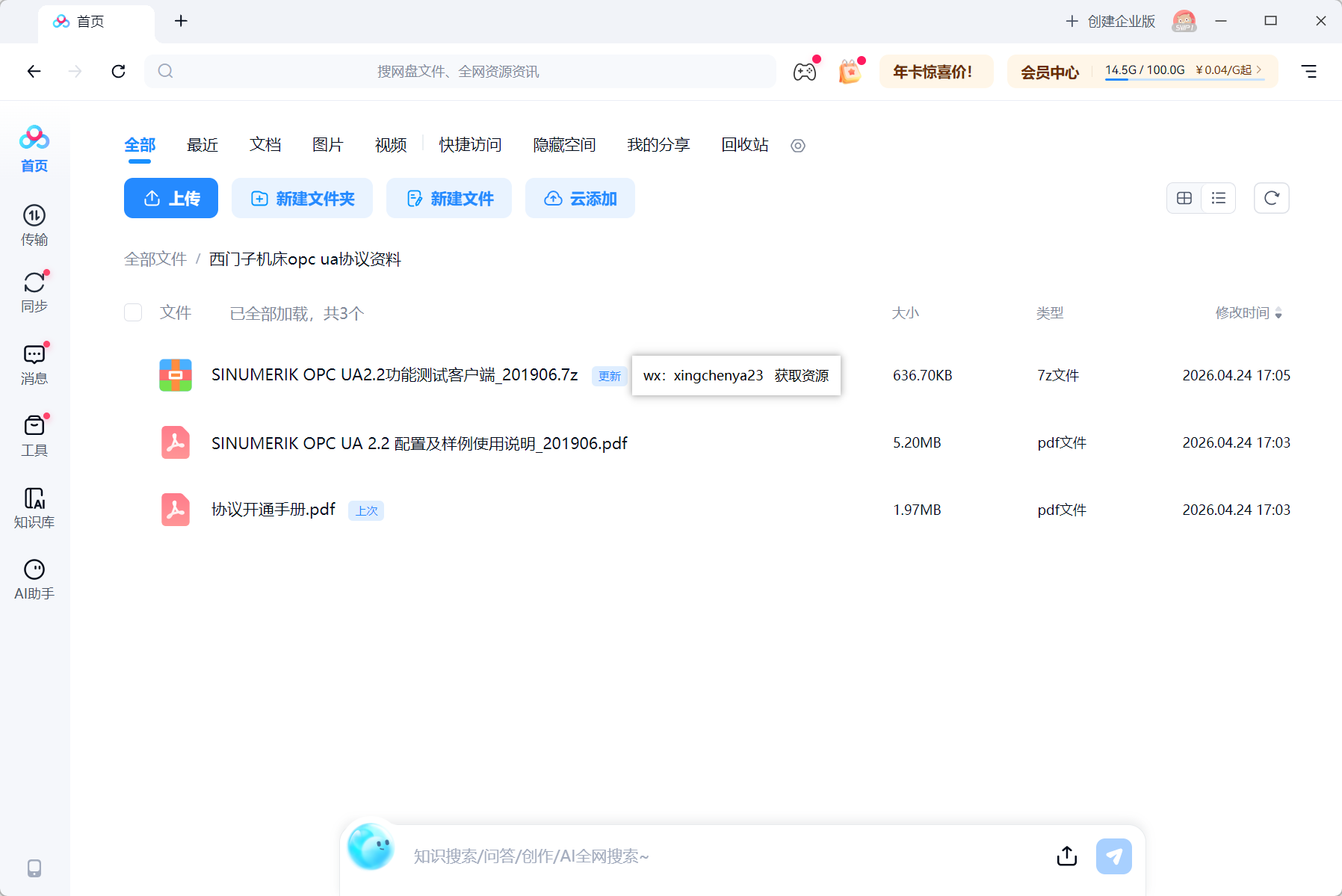Open the Tools (工具) sidebar item
The height and width of the screenshot is (896, 1342).
tap(34, 436)
